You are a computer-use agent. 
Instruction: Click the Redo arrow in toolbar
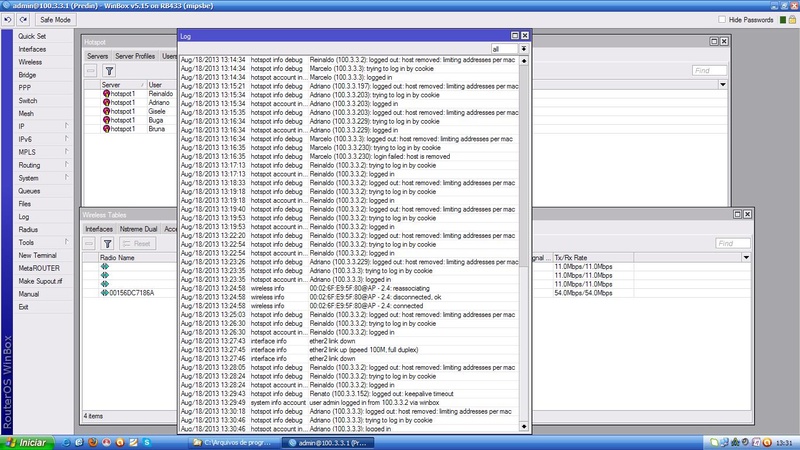click(x=23, y=20)
